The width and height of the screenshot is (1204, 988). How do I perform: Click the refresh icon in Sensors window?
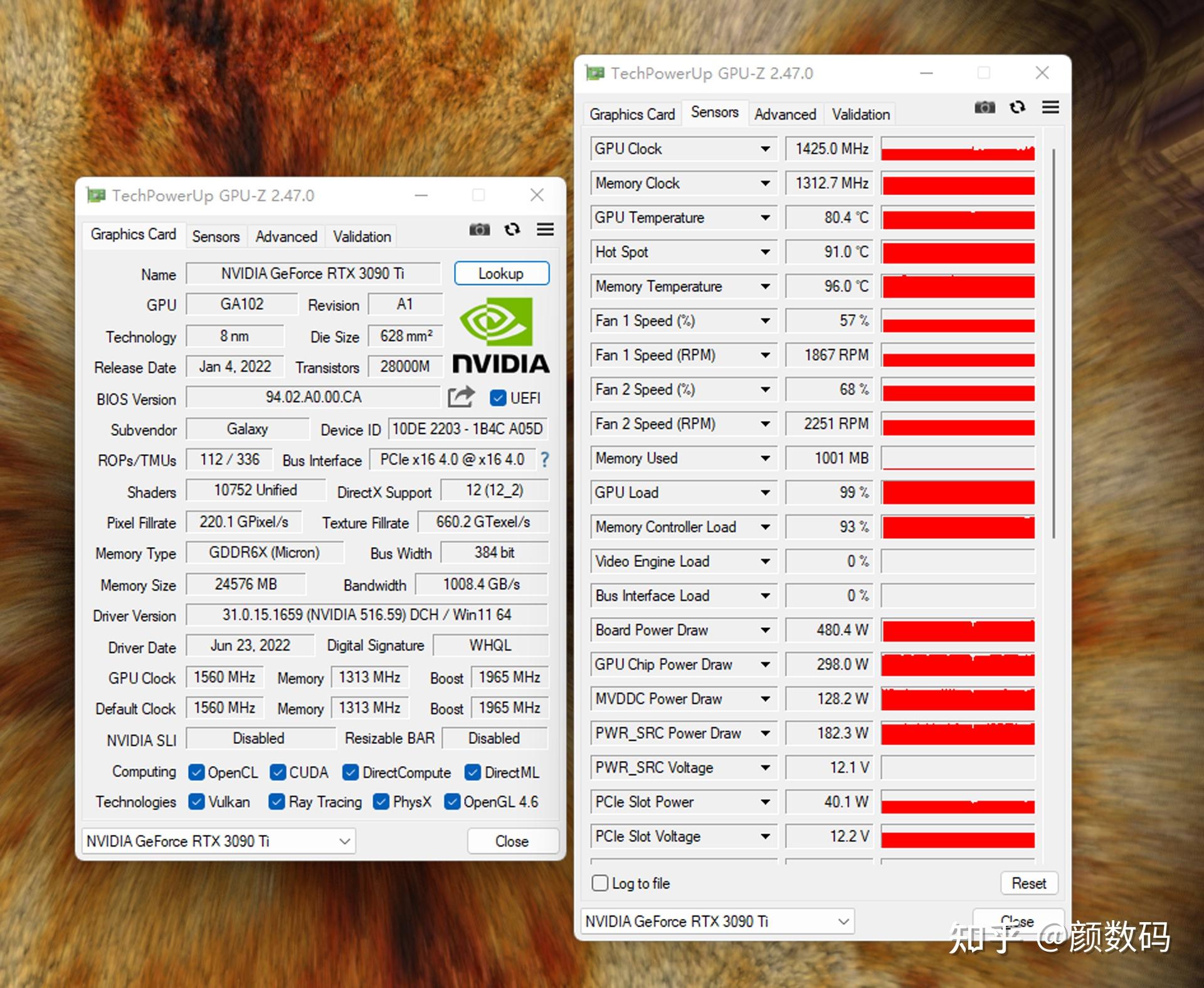pos(1017,107)
